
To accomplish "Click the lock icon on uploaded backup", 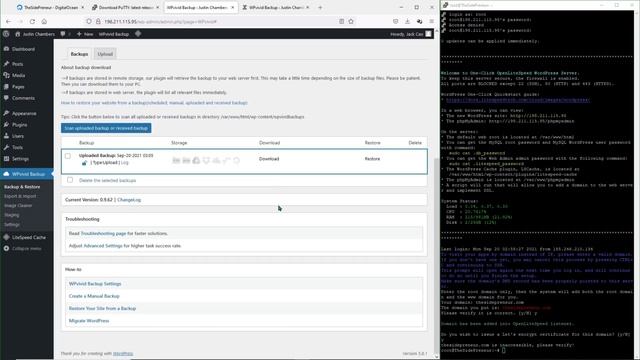I will (x=84, y=163).
